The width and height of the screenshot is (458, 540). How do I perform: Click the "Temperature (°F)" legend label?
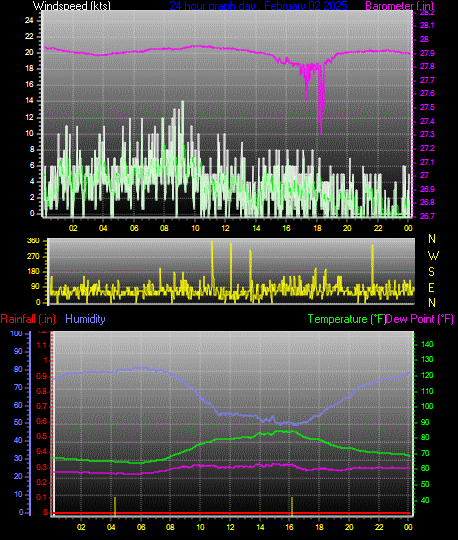pyautogui.click(x=346, y=319)
